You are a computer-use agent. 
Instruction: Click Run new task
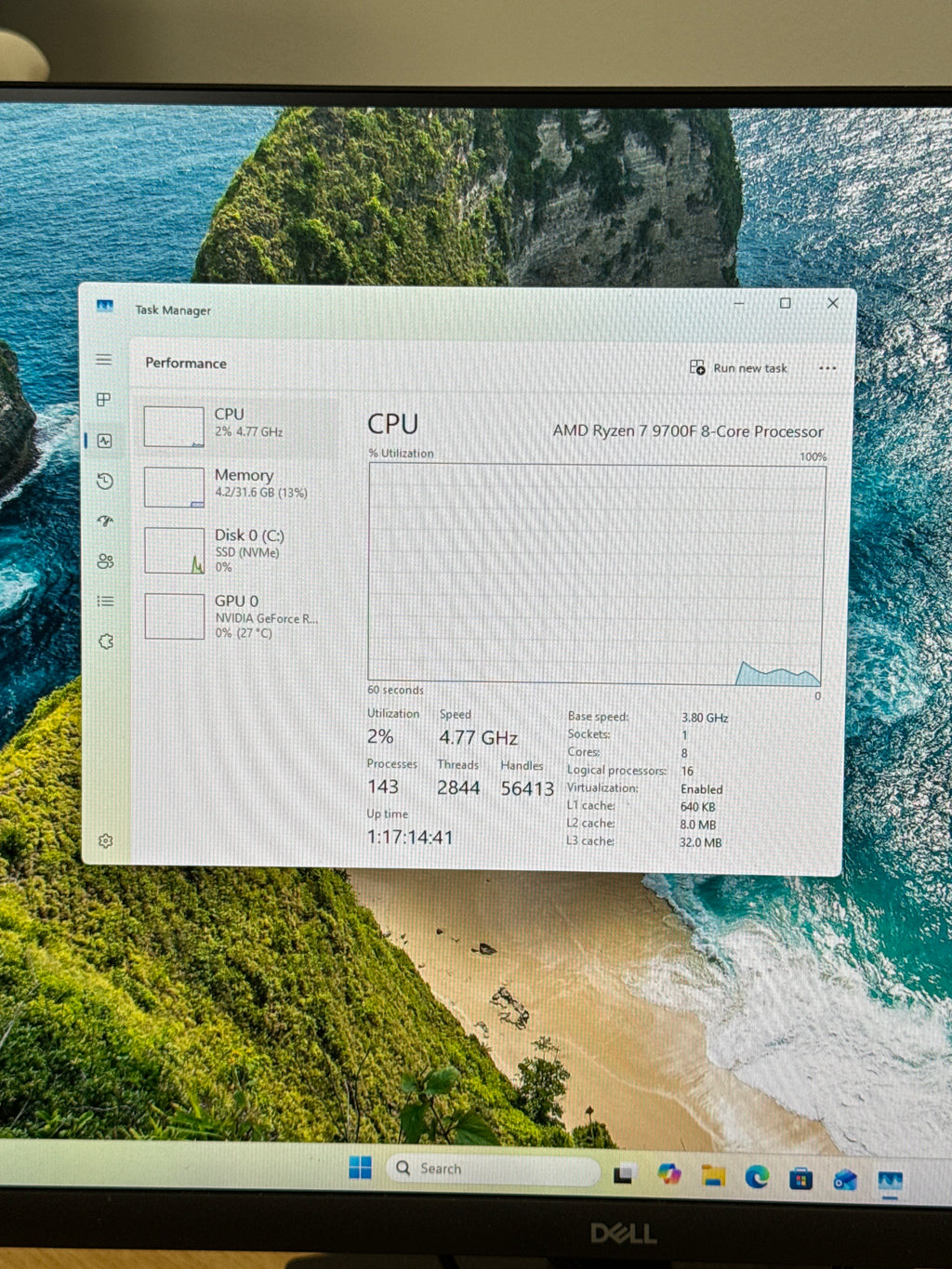pyautogui.click(x=738, y=368)
